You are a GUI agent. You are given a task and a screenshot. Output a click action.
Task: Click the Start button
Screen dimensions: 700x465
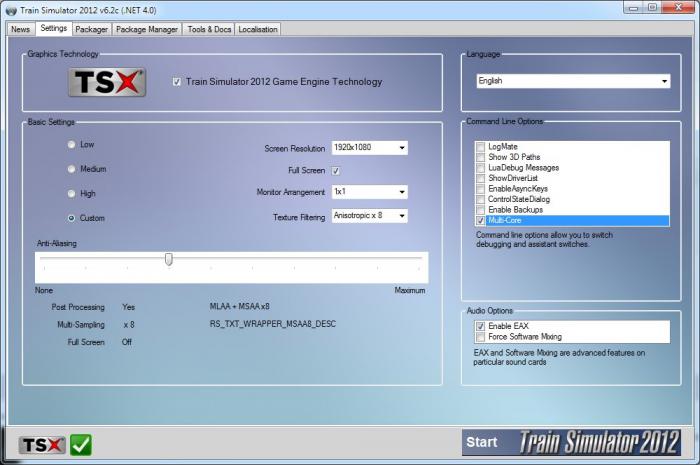click(571, 442)
